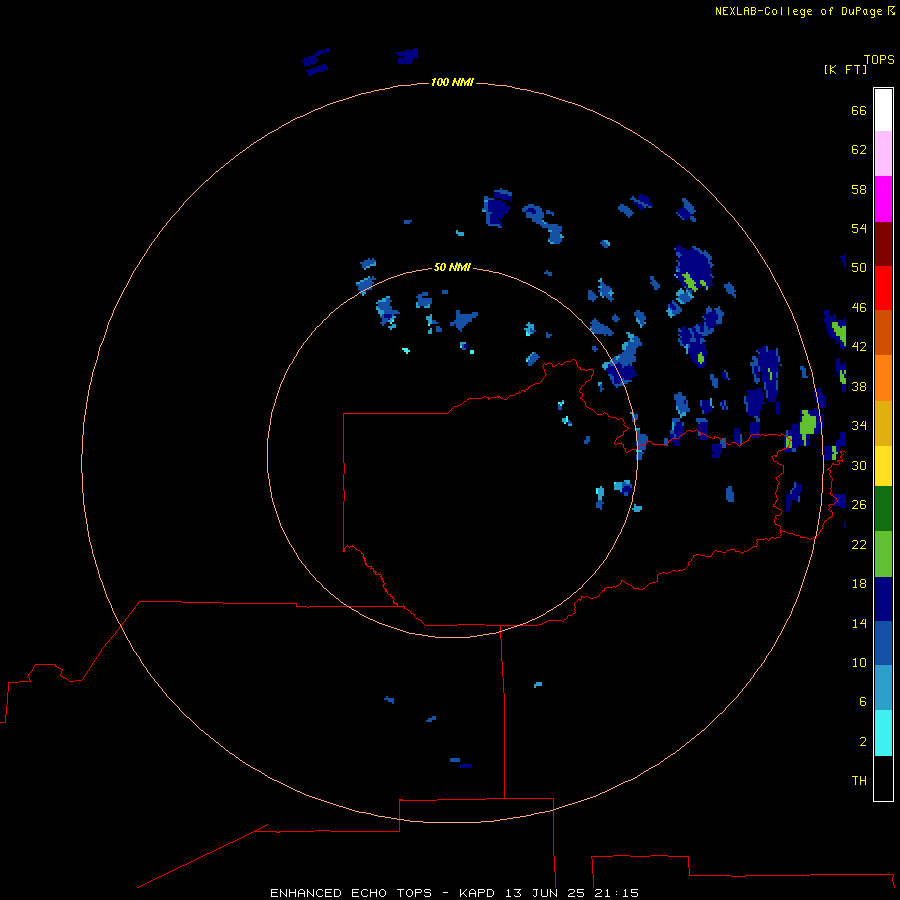This screenshot has width=900, height=900.
Task: Click the yellow 34 kft legend swatch
Action: click(x=883, y=466)
